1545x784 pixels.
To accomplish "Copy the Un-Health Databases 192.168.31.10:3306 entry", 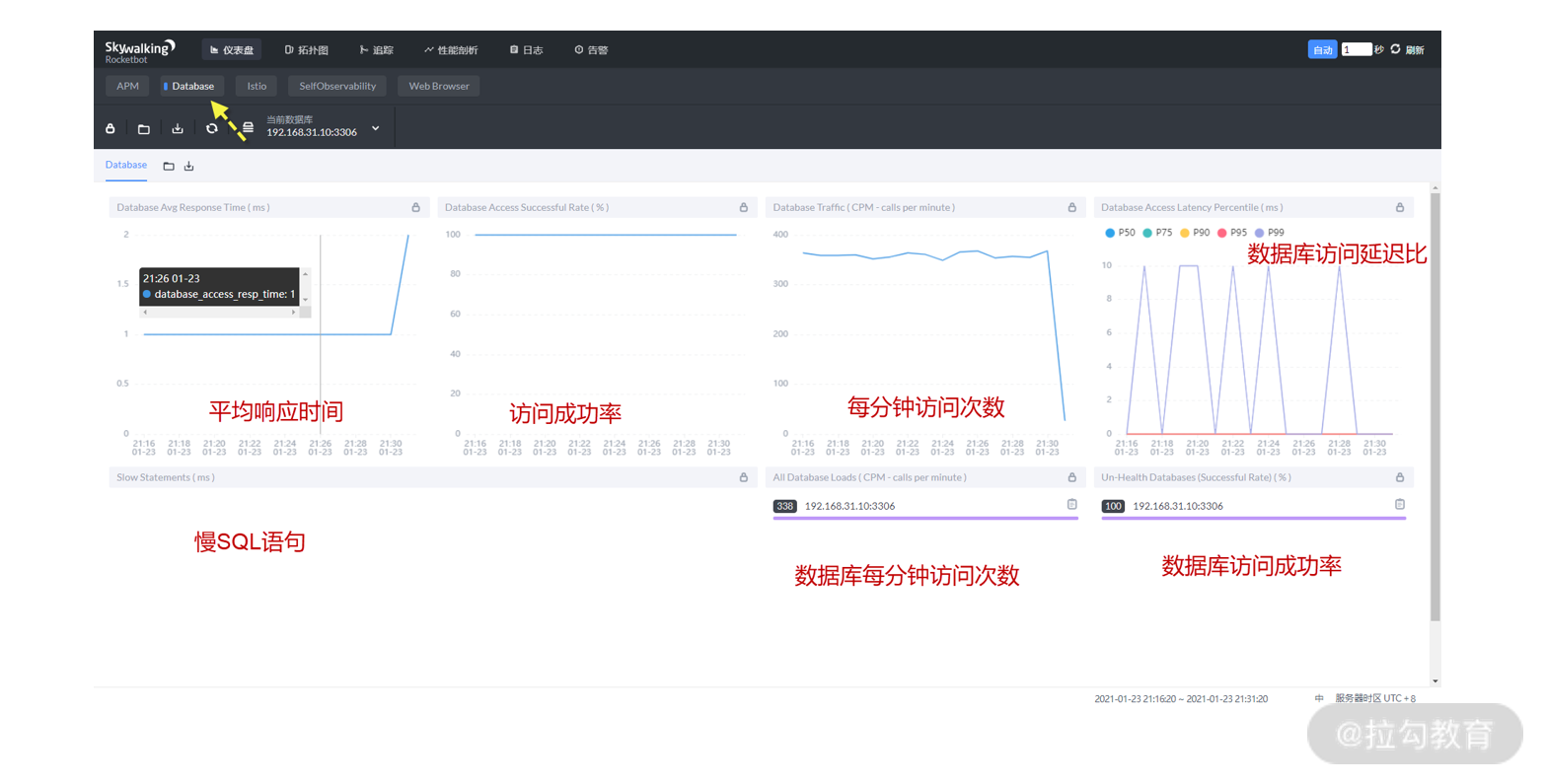I will pyautogui.click(x=1400, y=505).
